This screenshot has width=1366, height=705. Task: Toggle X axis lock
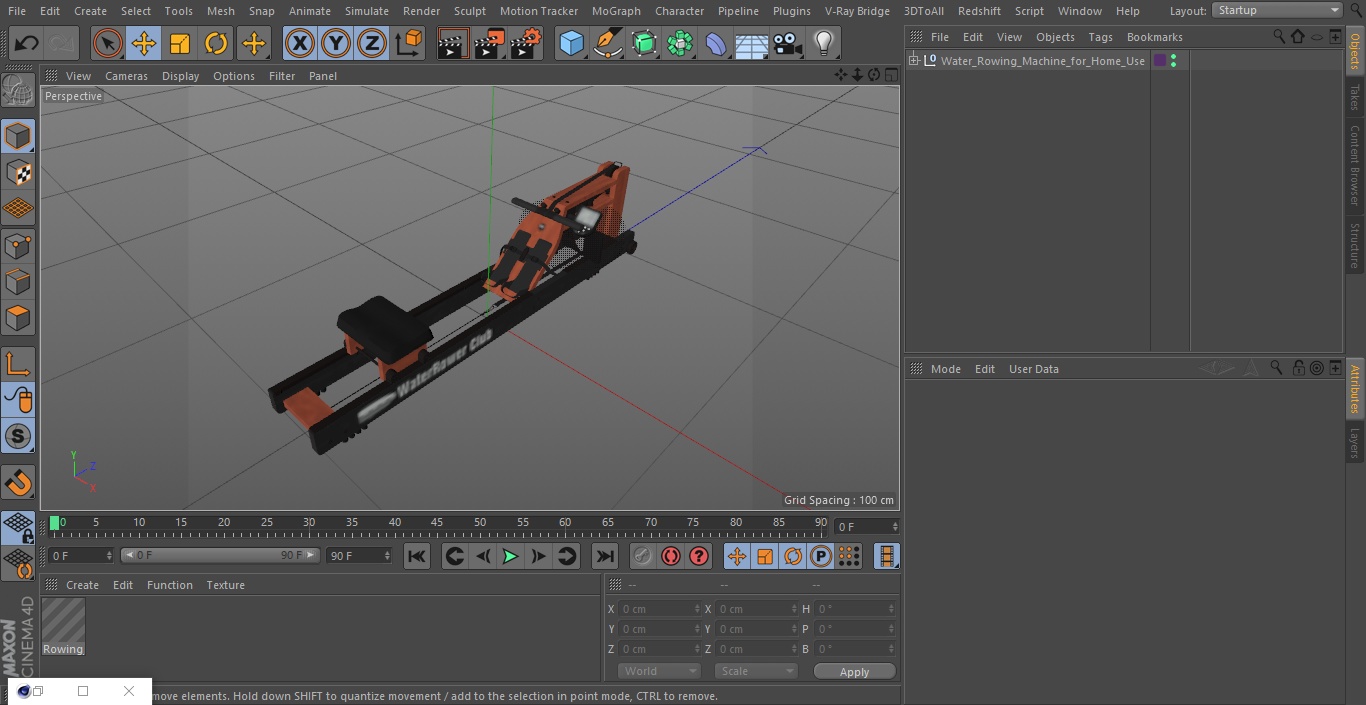coord(300,43)
